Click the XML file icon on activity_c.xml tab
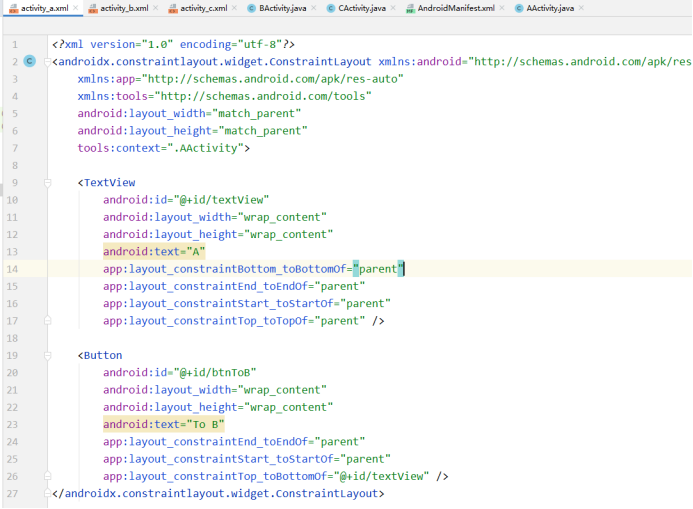This screenshot has width=693, height=509. point(173,8)
